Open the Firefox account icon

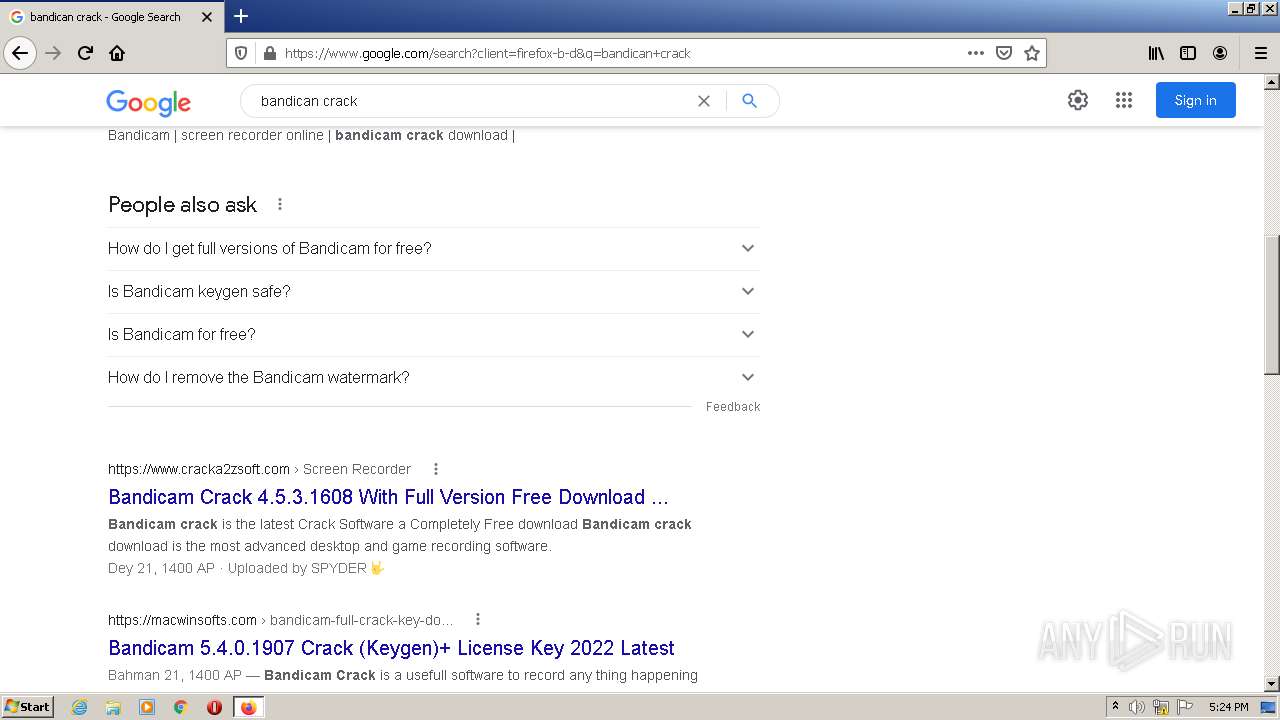[1220, 53]
